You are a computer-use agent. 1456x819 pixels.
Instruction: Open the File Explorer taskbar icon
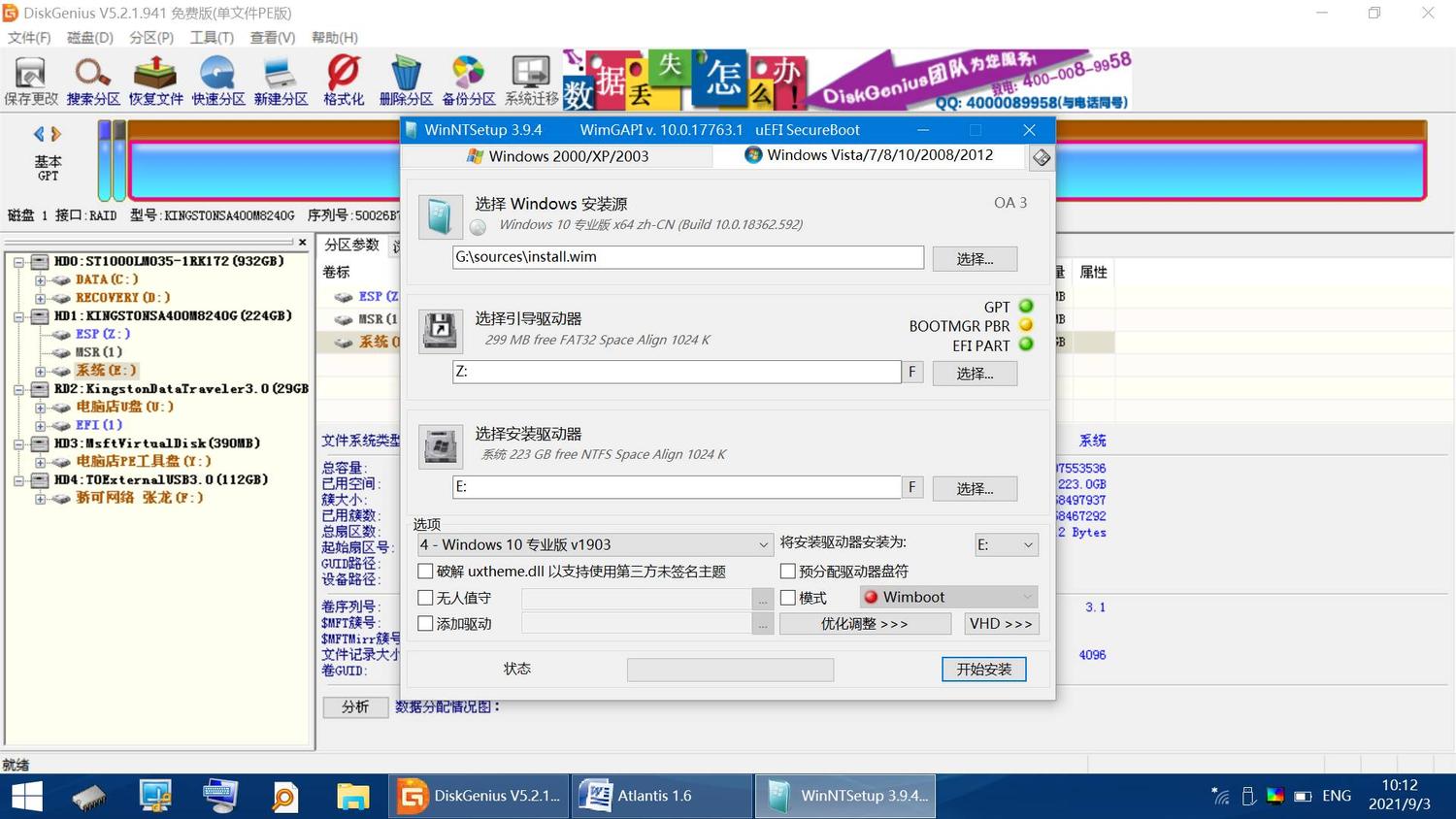tap(352, 796)
